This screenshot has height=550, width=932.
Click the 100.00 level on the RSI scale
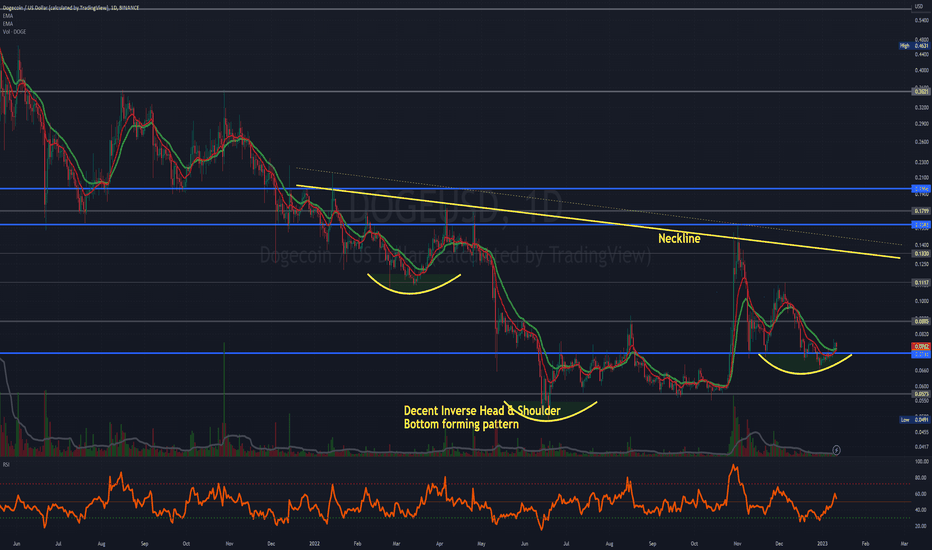coord(922,461)
